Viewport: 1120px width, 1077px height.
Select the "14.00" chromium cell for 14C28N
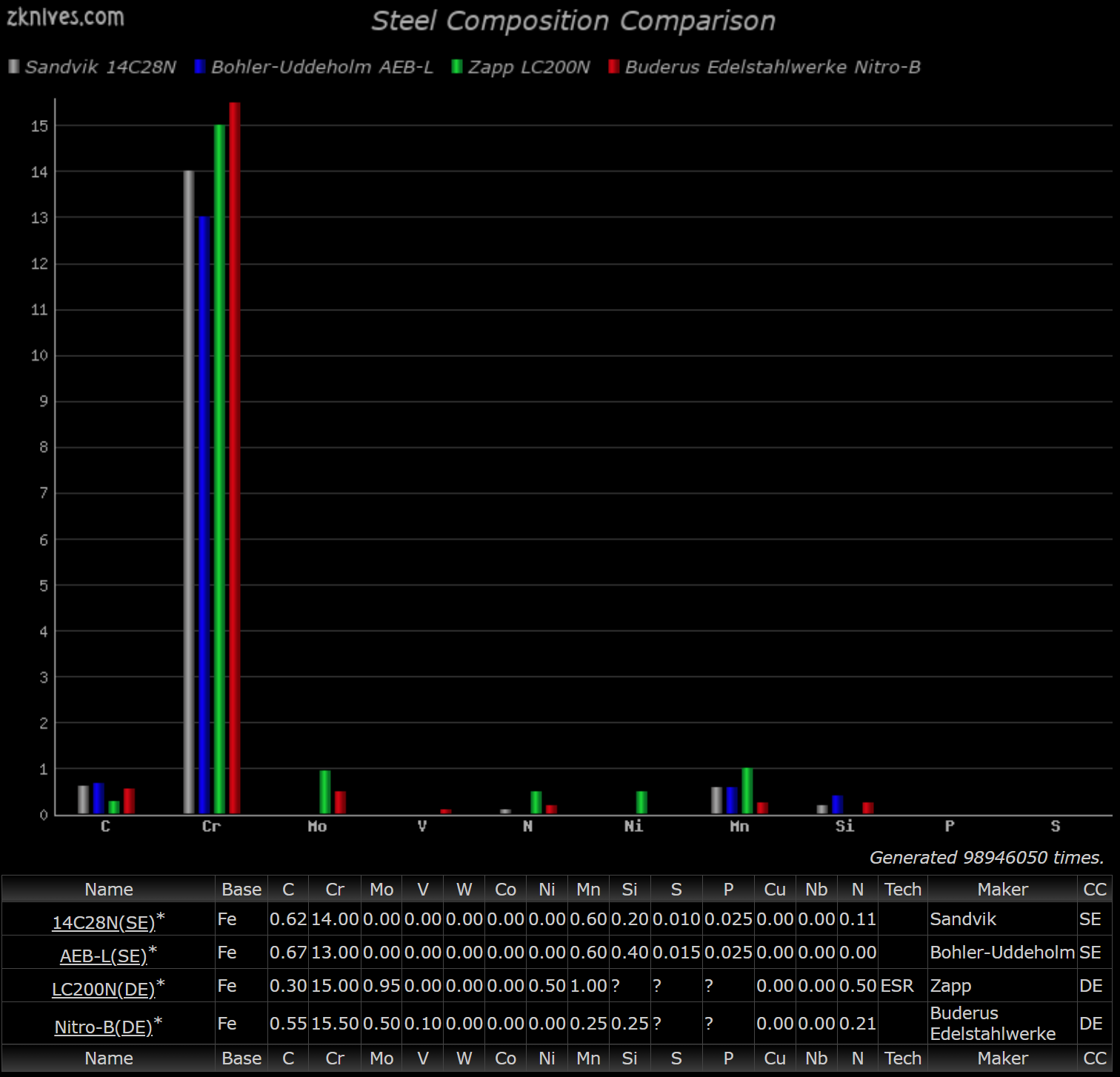coord(335,919)
